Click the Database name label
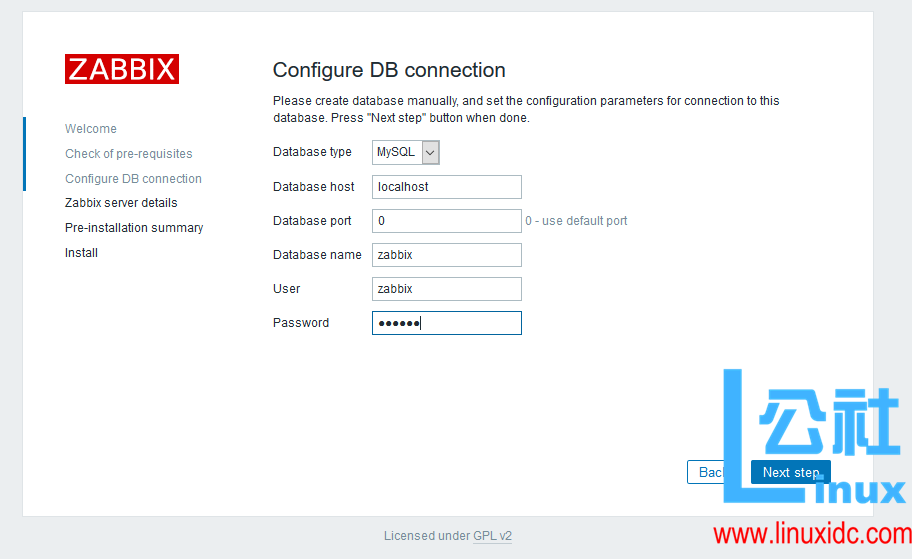912x559 pixels. [317, 255]
